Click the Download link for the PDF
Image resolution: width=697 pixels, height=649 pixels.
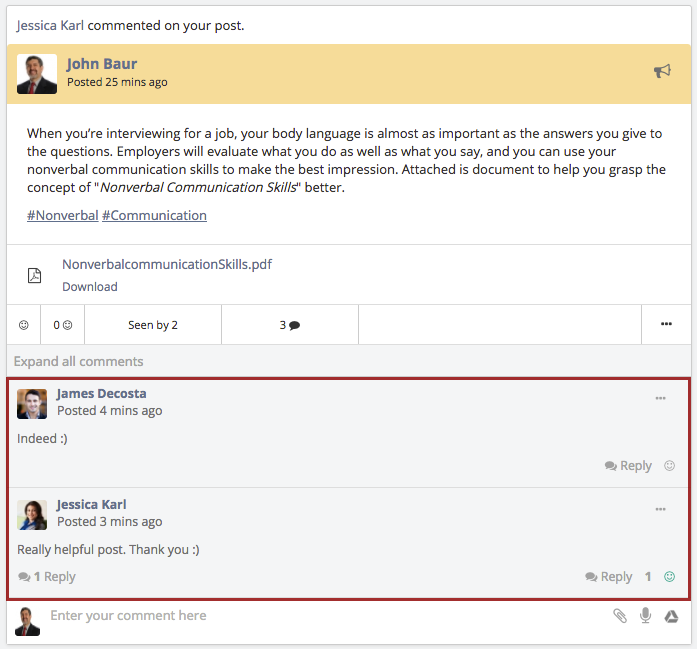[90, 287]
